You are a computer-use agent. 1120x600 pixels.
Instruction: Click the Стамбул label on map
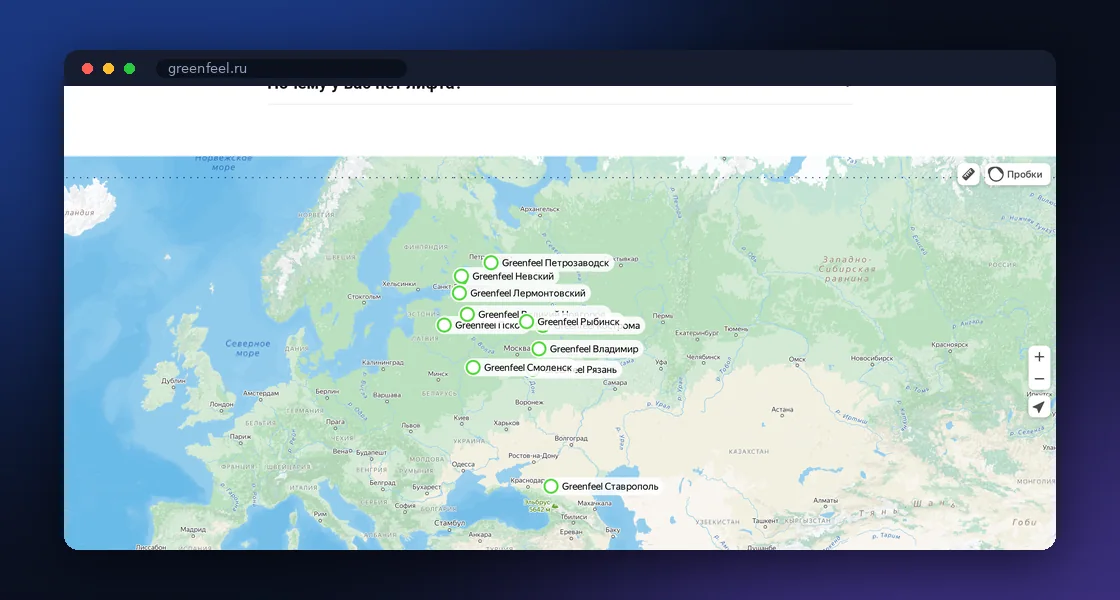(x=449, y=523)
